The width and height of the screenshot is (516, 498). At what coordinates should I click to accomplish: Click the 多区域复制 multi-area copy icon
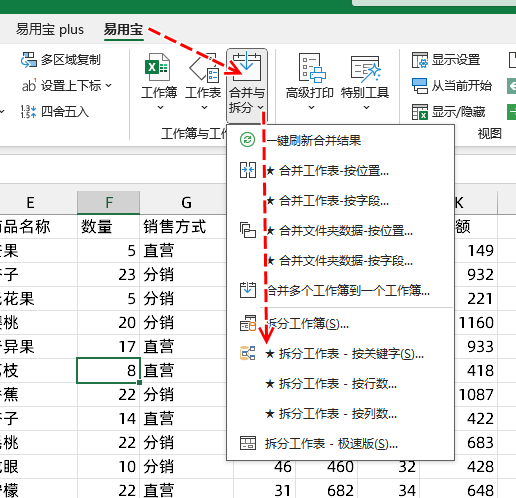(x=29, y=60)
